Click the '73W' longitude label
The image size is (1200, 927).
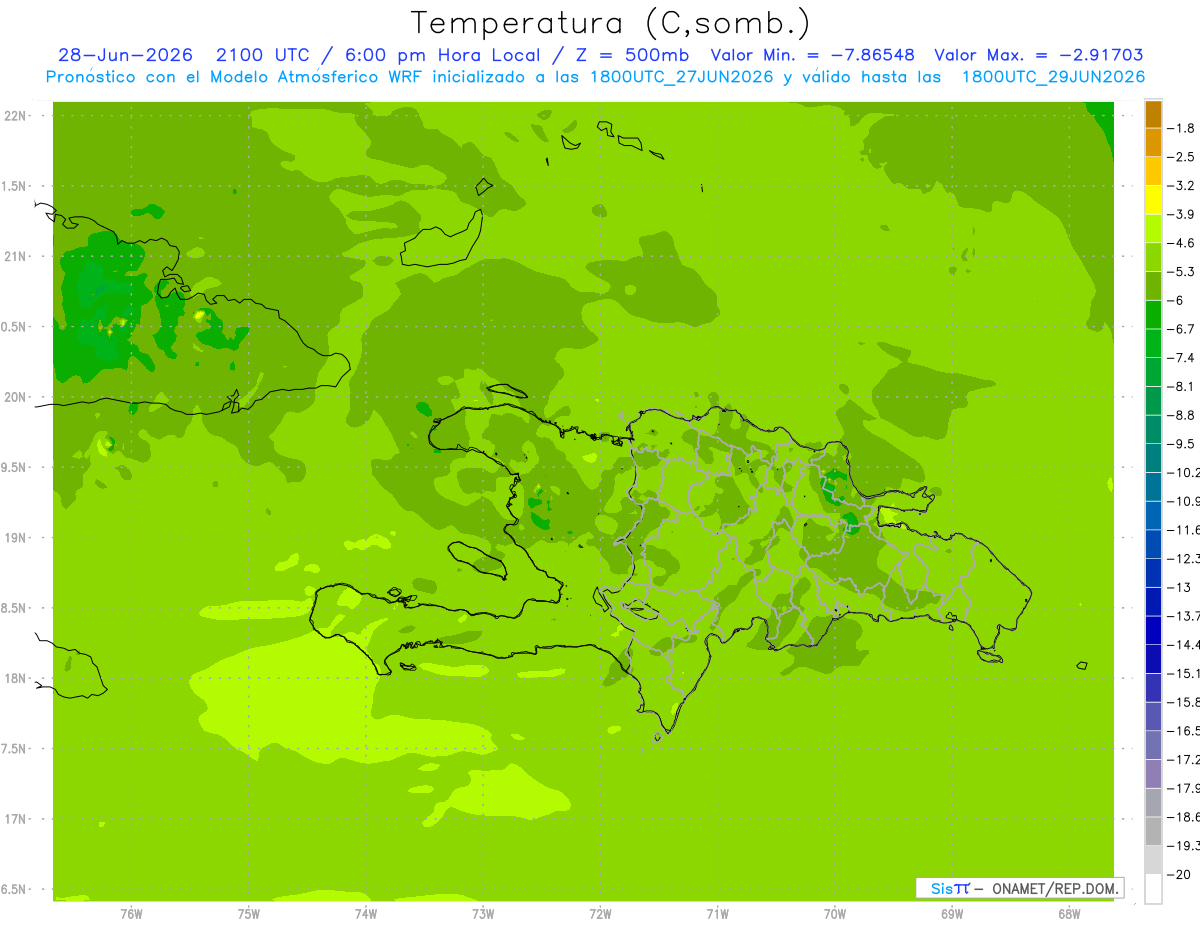click(x=483, y=913)
